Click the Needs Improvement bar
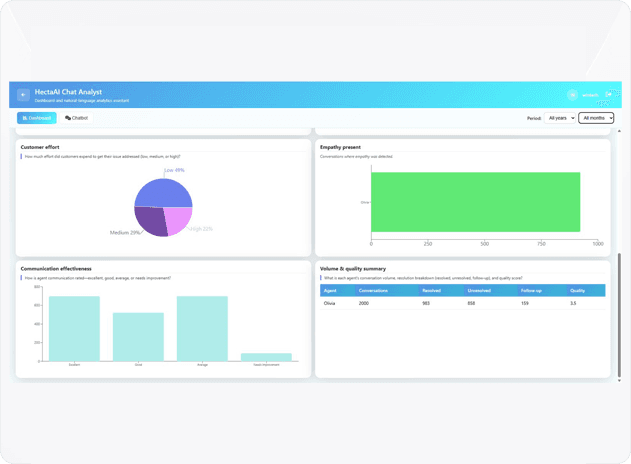 266,357
